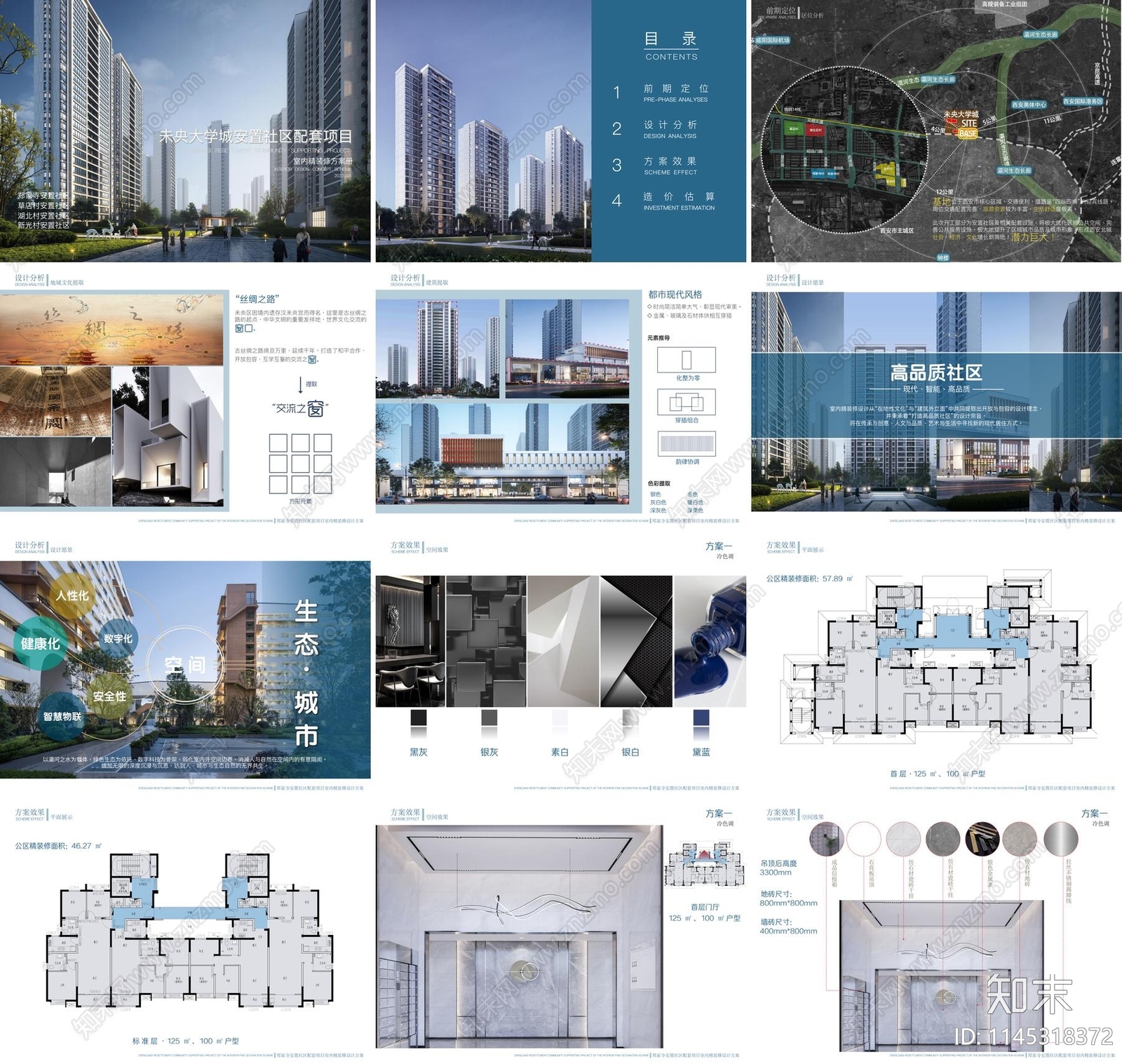Click the 都市现代风格 heading

click(675, 295)
